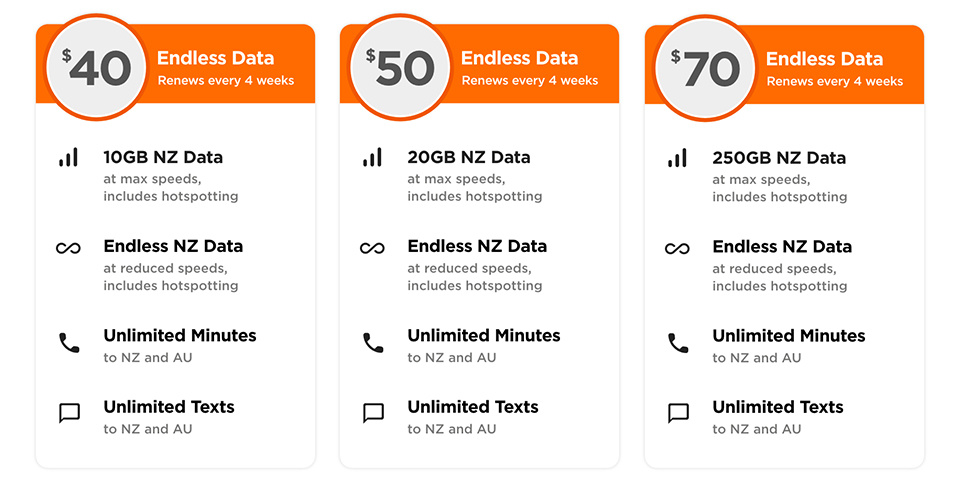Click the phone icon on $70 plan
Screen dimensions: 960x480
678,343
